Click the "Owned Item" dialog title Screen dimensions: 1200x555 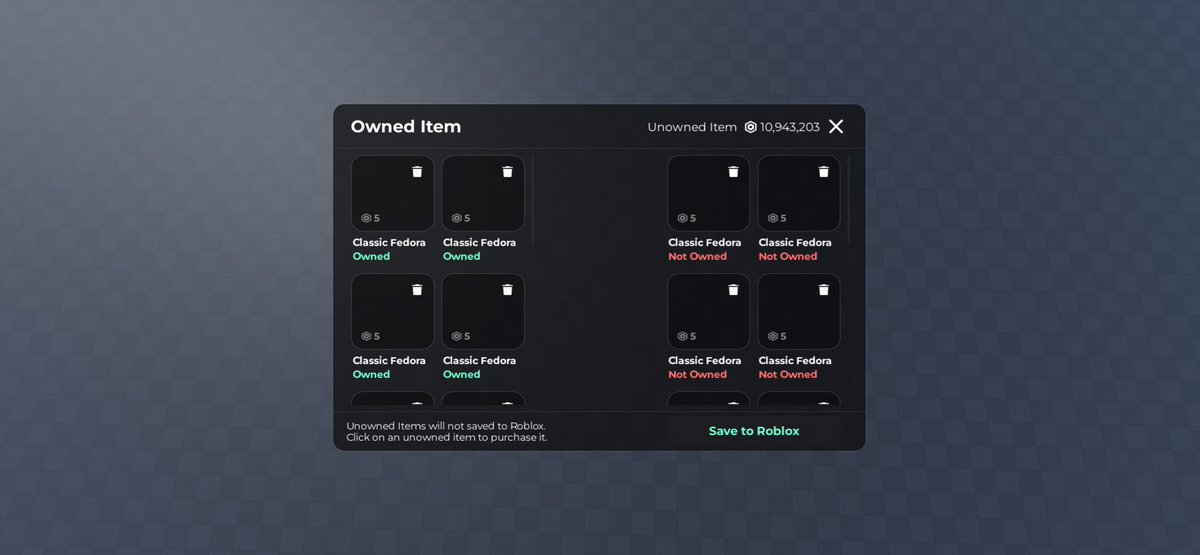[406, 127]
